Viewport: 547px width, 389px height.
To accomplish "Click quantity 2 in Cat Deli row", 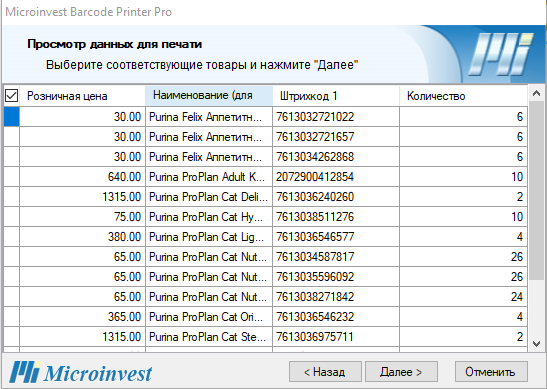I will (463, 197).
